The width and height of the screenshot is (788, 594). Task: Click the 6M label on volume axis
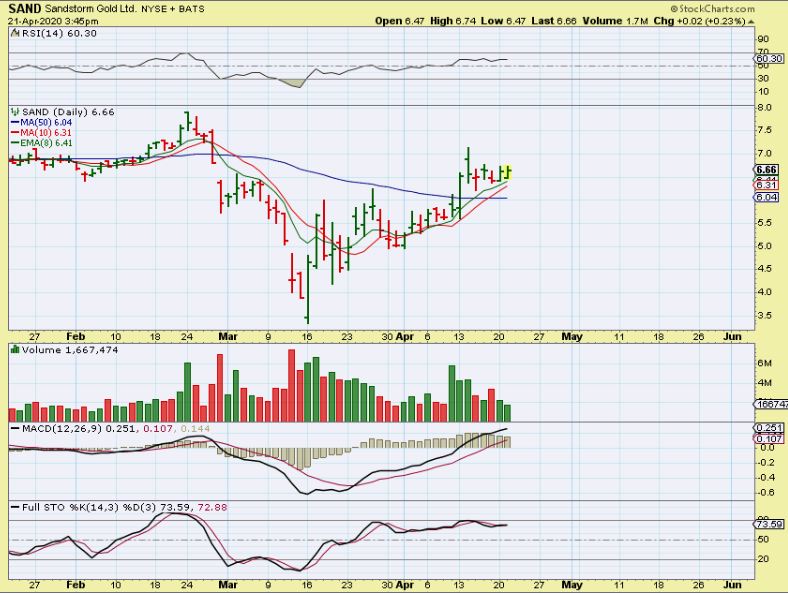[x=764, y=363]
